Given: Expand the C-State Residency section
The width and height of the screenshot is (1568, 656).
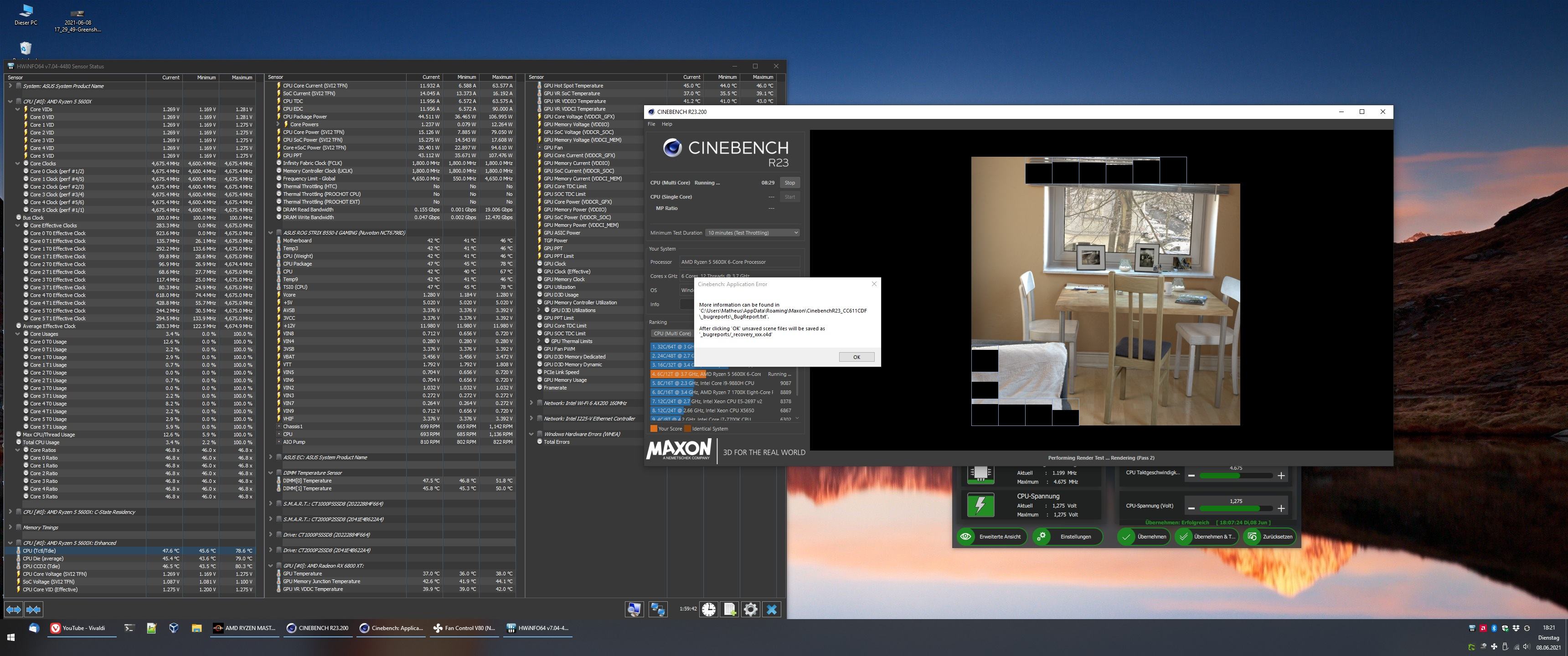Looking at the screenshot, I should coord(10,512).
